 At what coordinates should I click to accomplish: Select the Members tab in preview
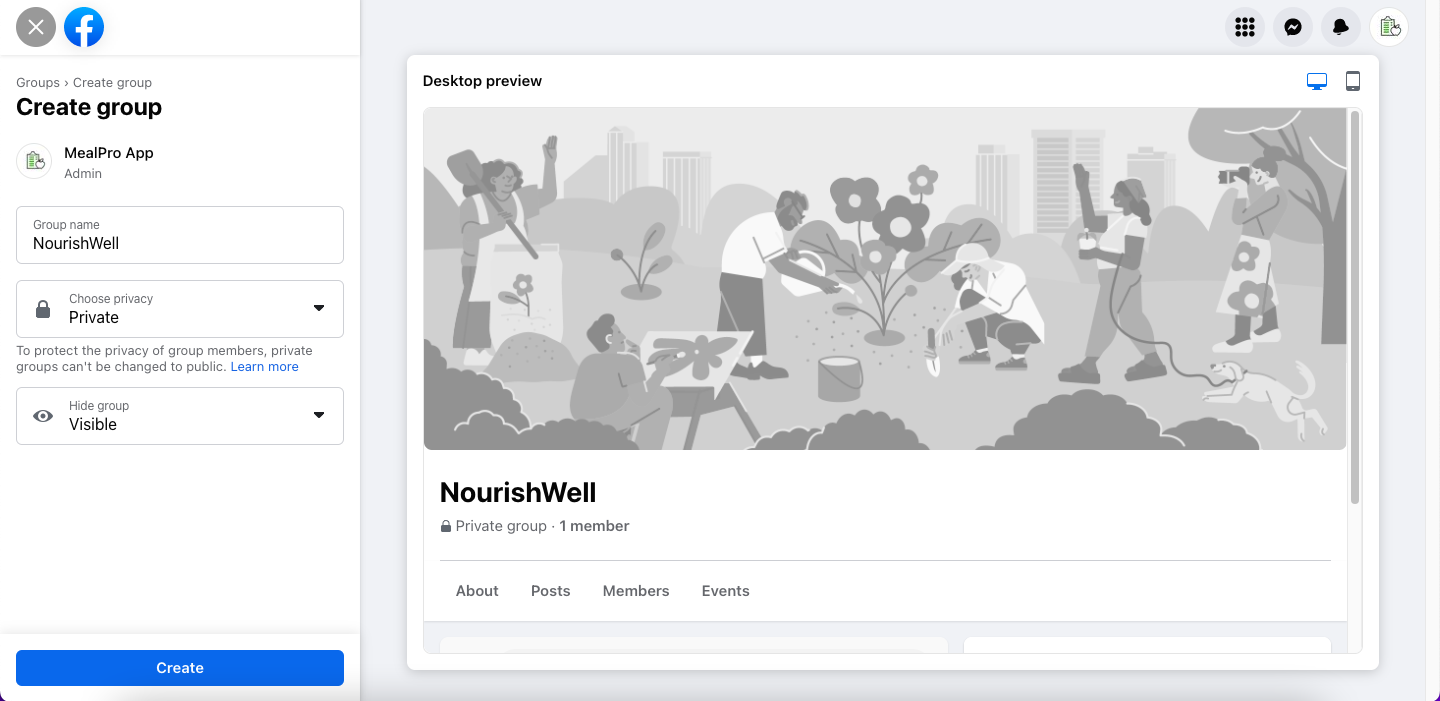coord(636,591)
